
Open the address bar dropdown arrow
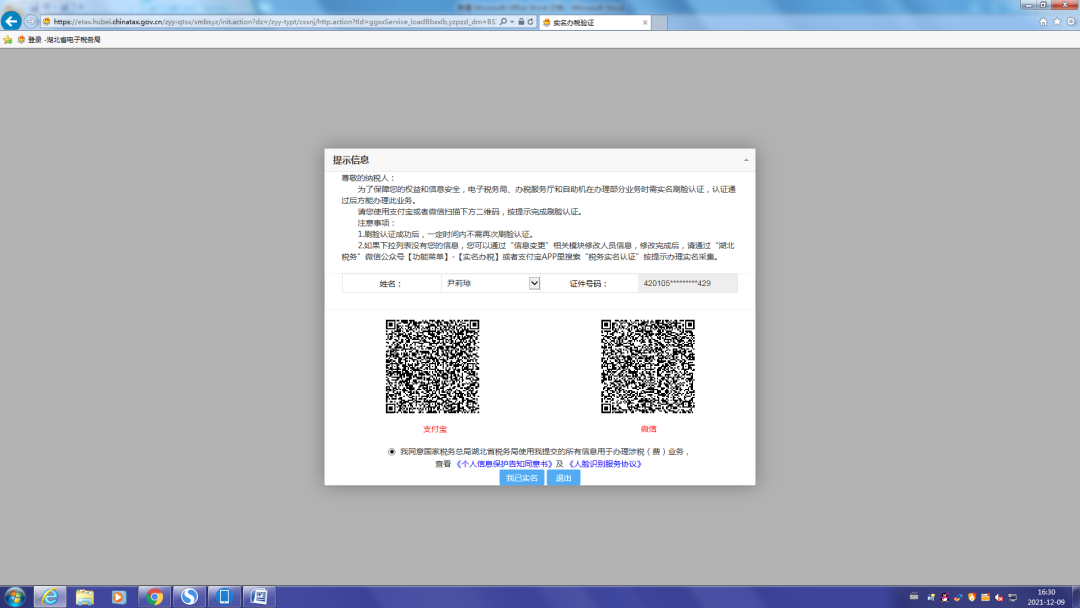coord(512,22)
